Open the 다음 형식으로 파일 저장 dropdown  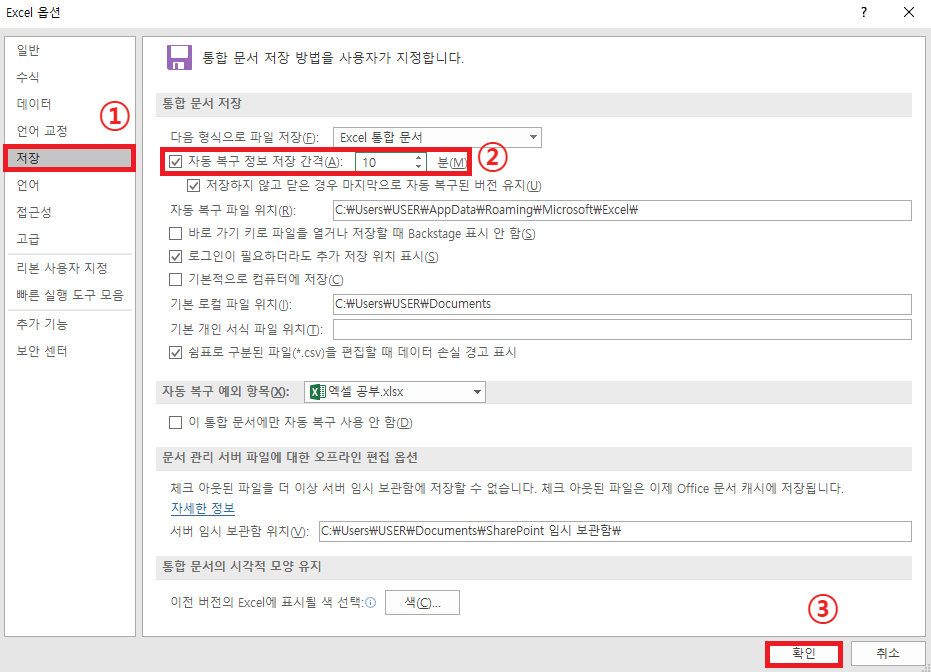[x=437, y=137]
